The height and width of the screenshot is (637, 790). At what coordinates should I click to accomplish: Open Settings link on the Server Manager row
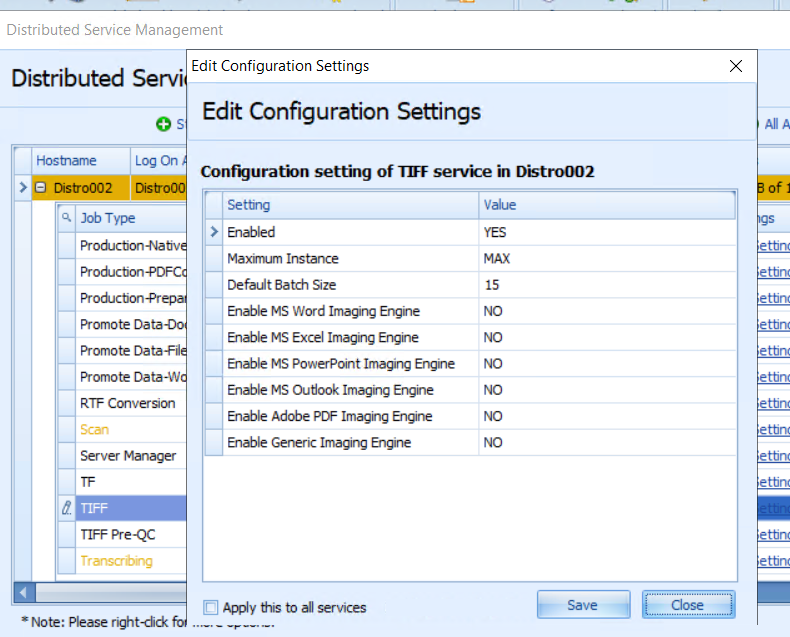point(774,456)
